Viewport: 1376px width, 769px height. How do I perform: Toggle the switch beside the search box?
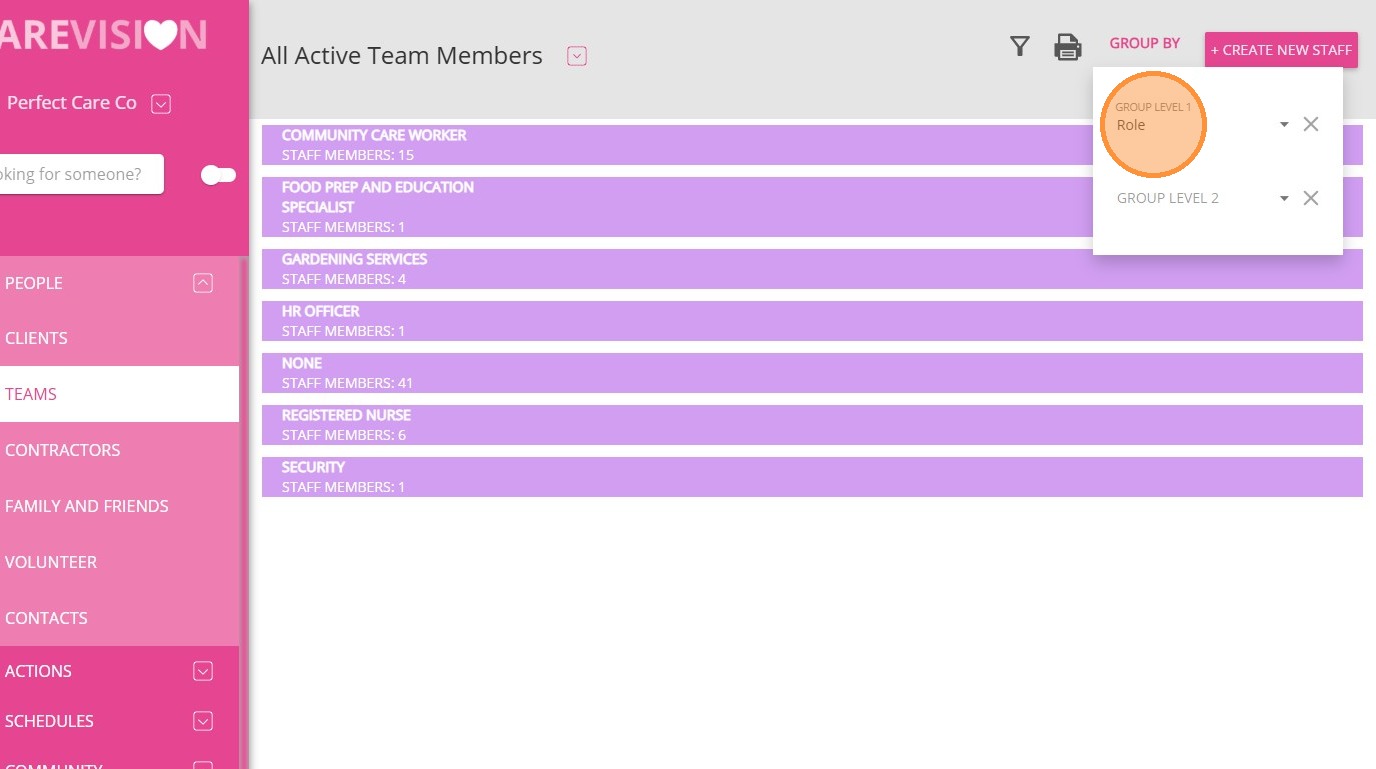pos(218,175)
